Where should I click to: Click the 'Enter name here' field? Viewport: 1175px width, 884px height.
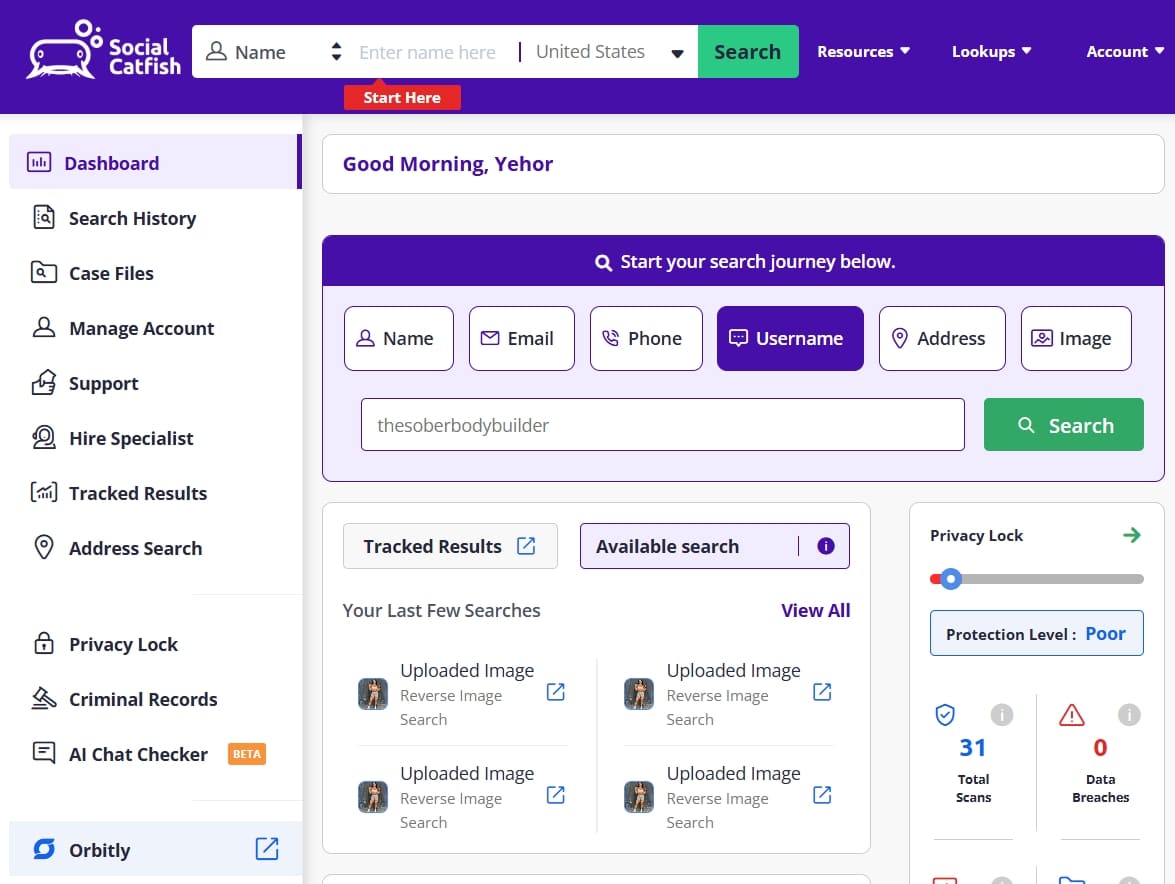pyautogui.click(x=427, y=52)
